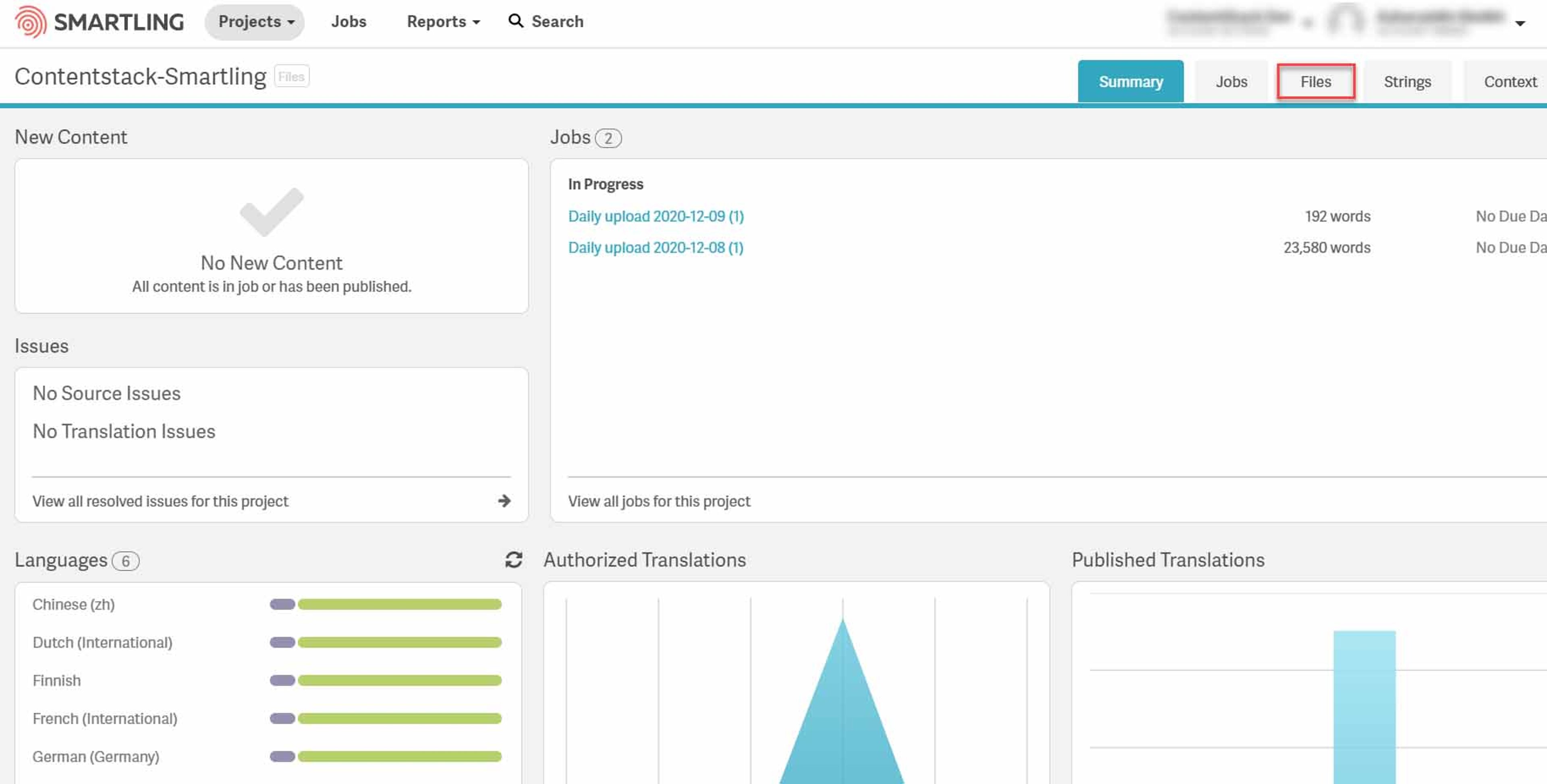The height and width of the screenshot is (784, 1547).
Task: Open the Files tab
Action: click(1316, 81)
